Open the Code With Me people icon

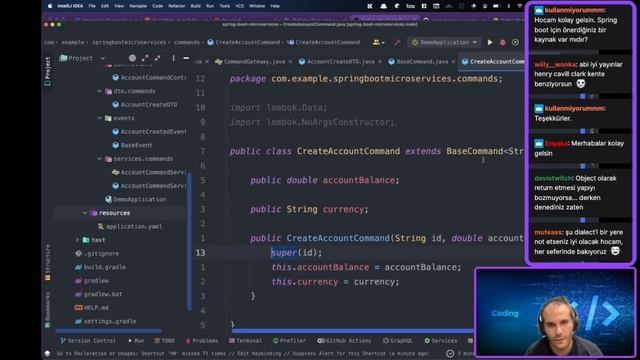click(378, 42)
